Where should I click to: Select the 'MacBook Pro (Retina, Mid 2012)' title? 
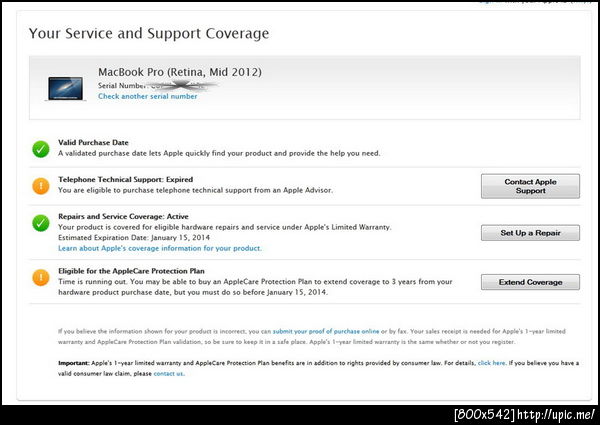tap(180, 72)
